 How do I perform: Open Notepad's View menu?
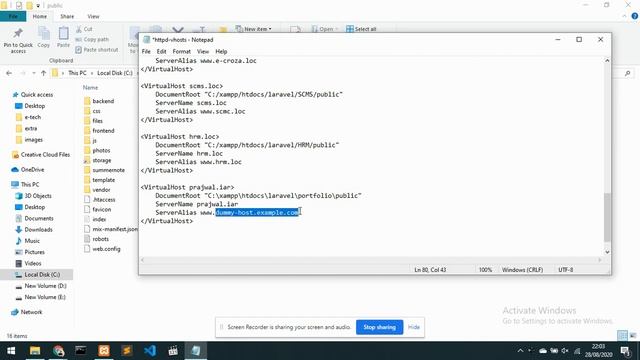click(203, 51)
